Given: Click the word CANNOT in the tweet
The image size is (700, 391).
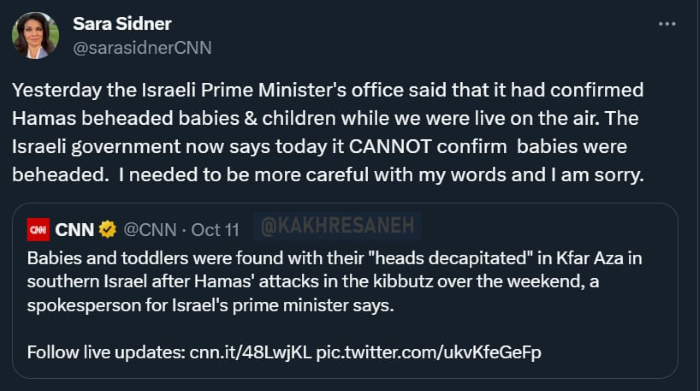Looking at the screenshot, I should (x=390, y=147).
